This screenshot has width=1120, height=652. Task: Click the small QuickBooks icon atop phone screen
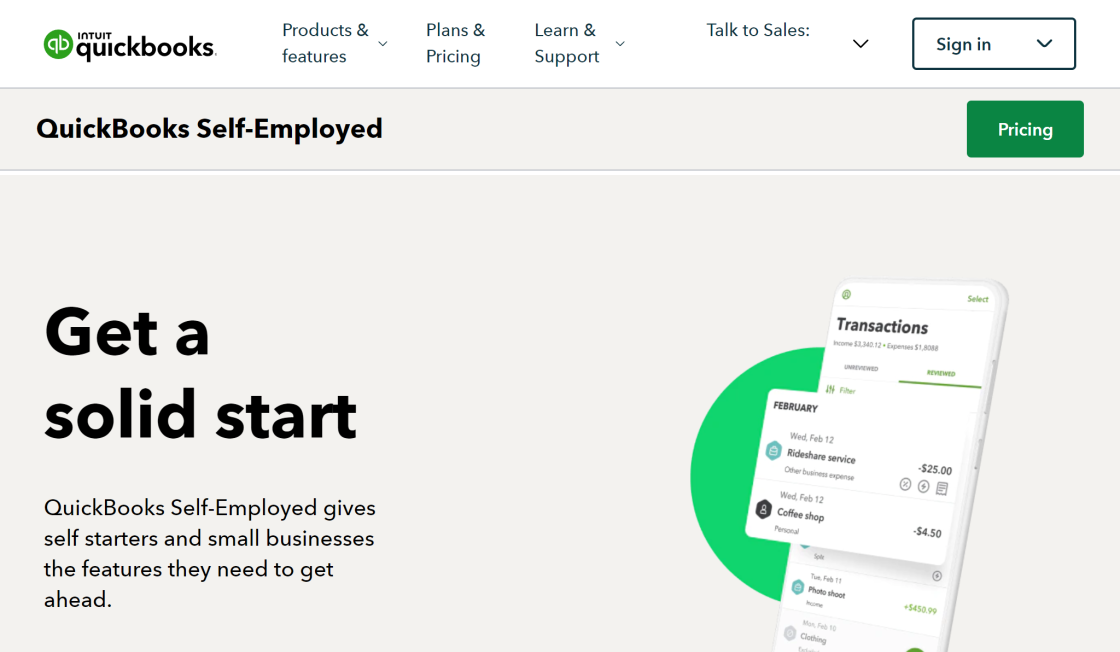(x=846, y=294)
